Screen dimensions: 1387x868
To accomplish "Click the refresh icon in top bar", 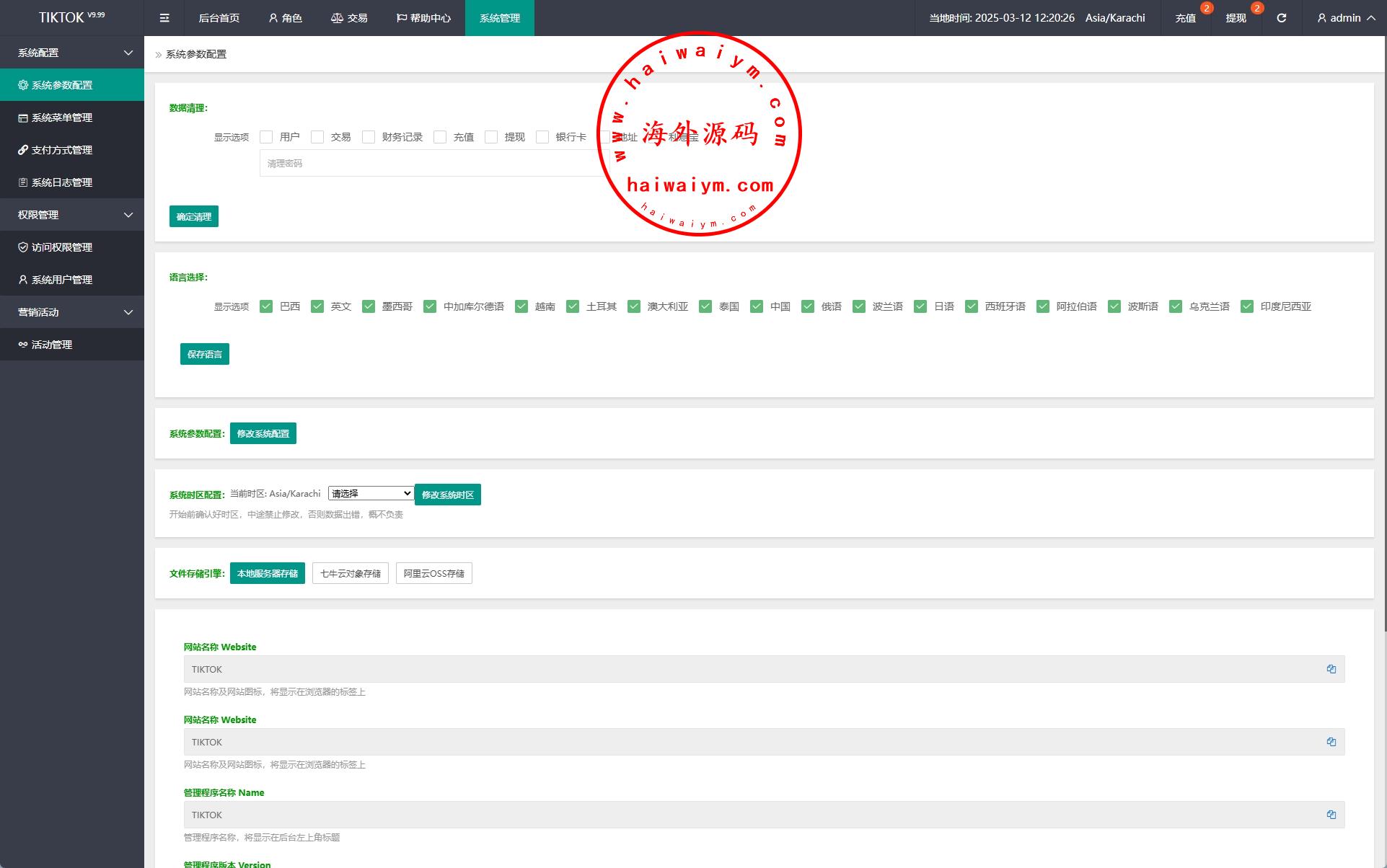I will pyautogui.click(x=1281, y=18).
